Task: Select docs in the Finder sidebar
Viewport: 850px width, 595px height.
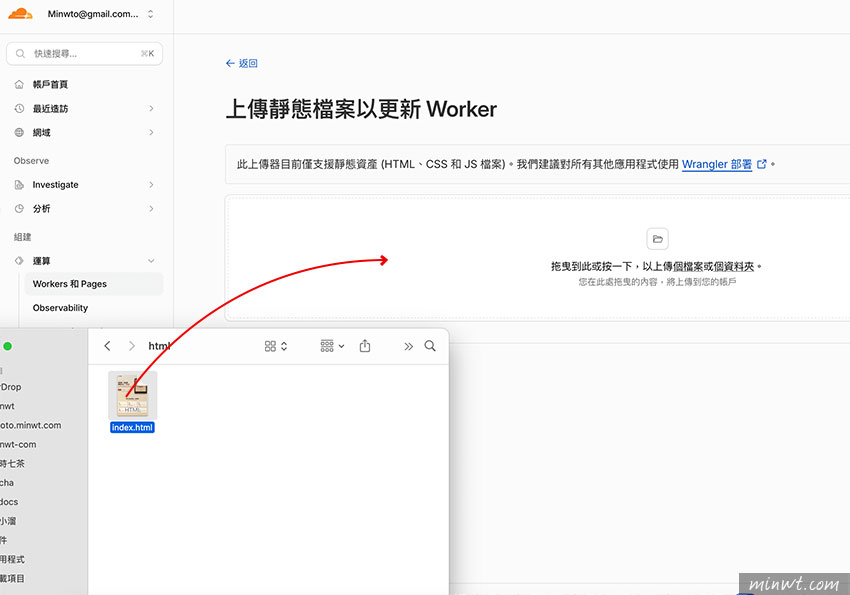Action: [x=10, y=502]
